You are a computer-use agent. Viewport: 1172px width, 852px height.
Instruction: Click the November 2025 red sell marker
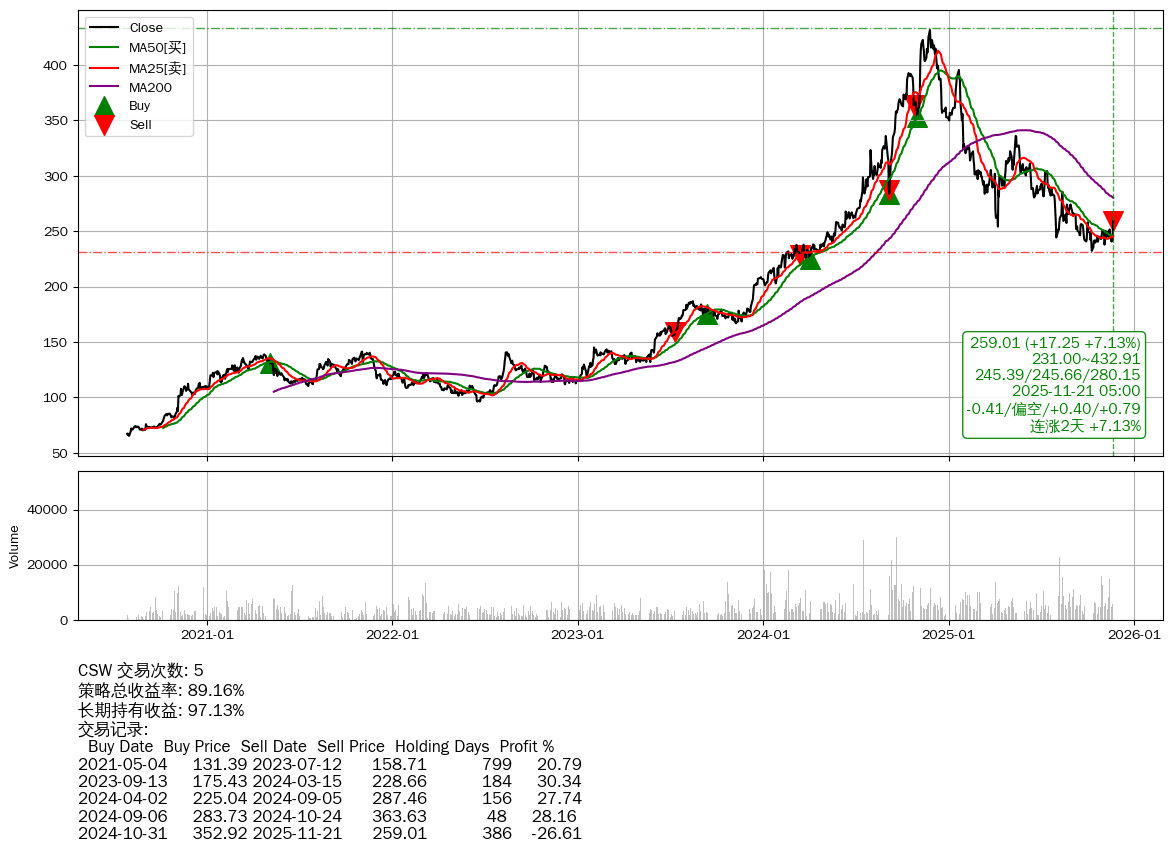click(1113, 221)
